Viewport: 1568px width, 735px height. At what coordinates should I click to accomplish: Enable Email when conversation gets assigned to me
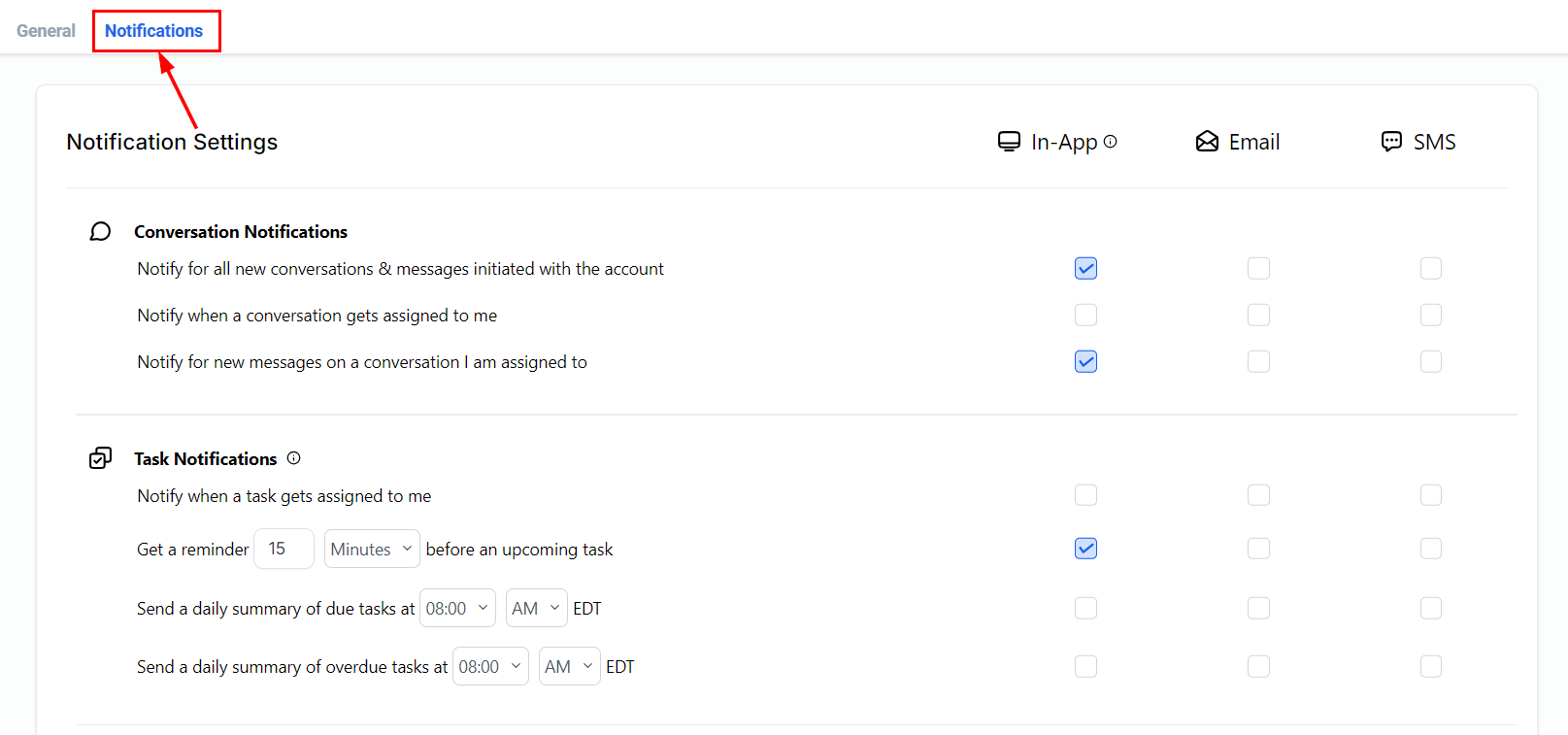1258,315
